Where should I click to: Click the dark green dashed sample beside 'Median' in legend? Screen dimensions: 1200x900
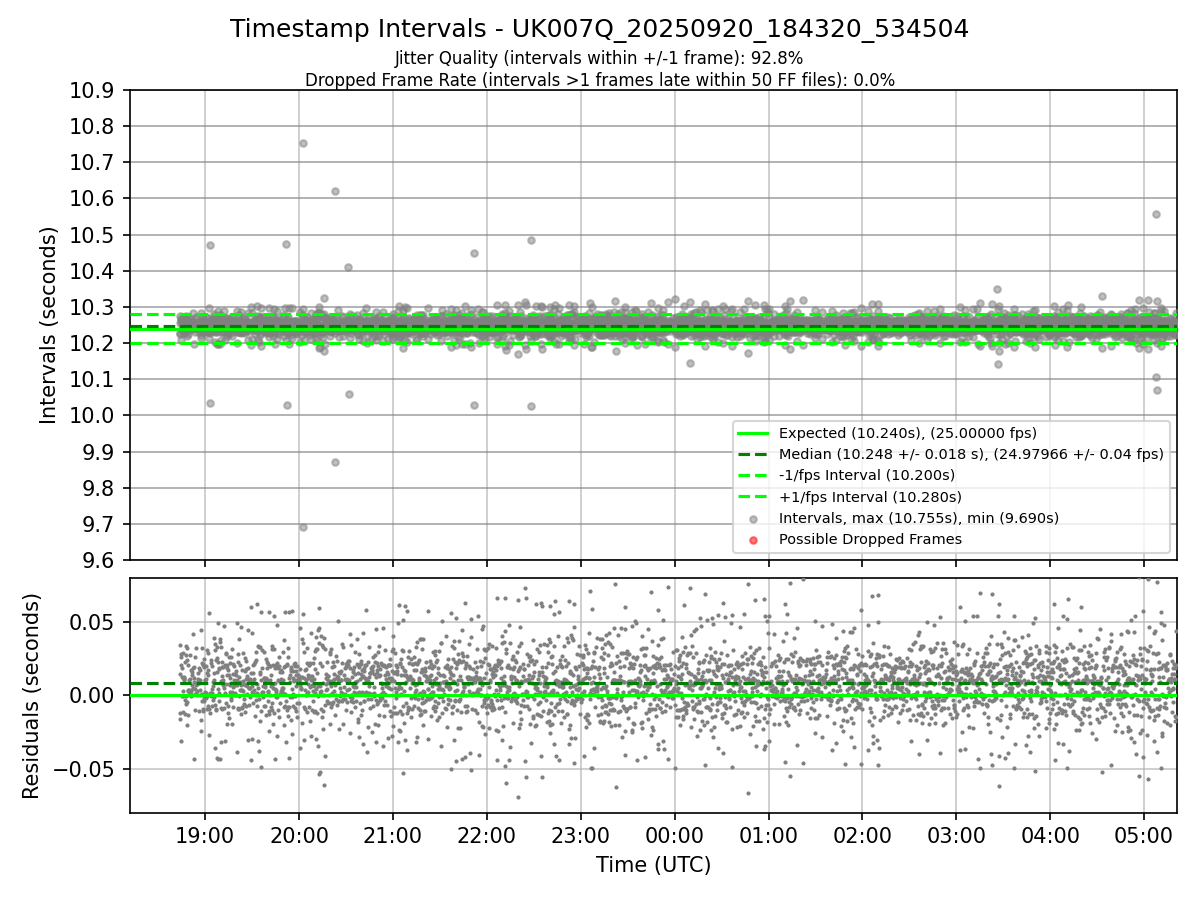[x=754, y=454]
